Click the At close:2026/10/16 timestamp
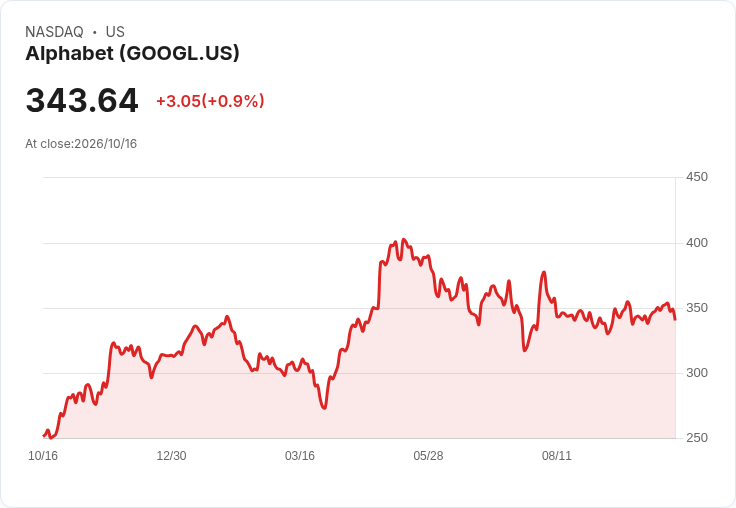This screenshot has width=736, height=508. [x=81, y=144]
